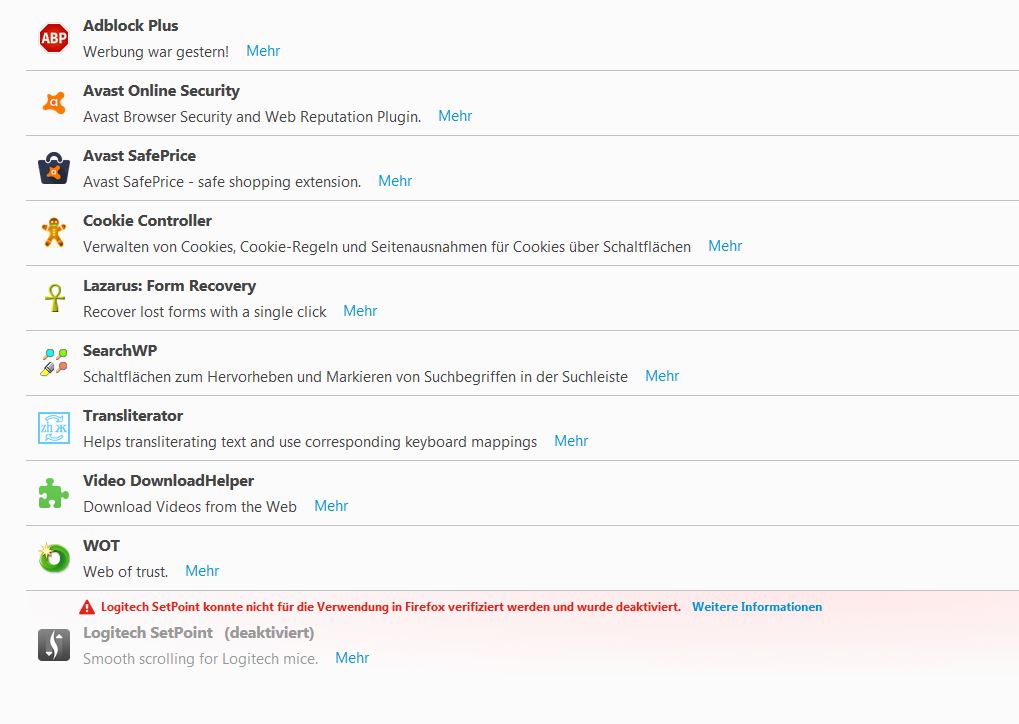1019x724 pixels.
Task: Click 'Schaltflächen zum Hervorheben' description
Action: [x=355, y=377]
